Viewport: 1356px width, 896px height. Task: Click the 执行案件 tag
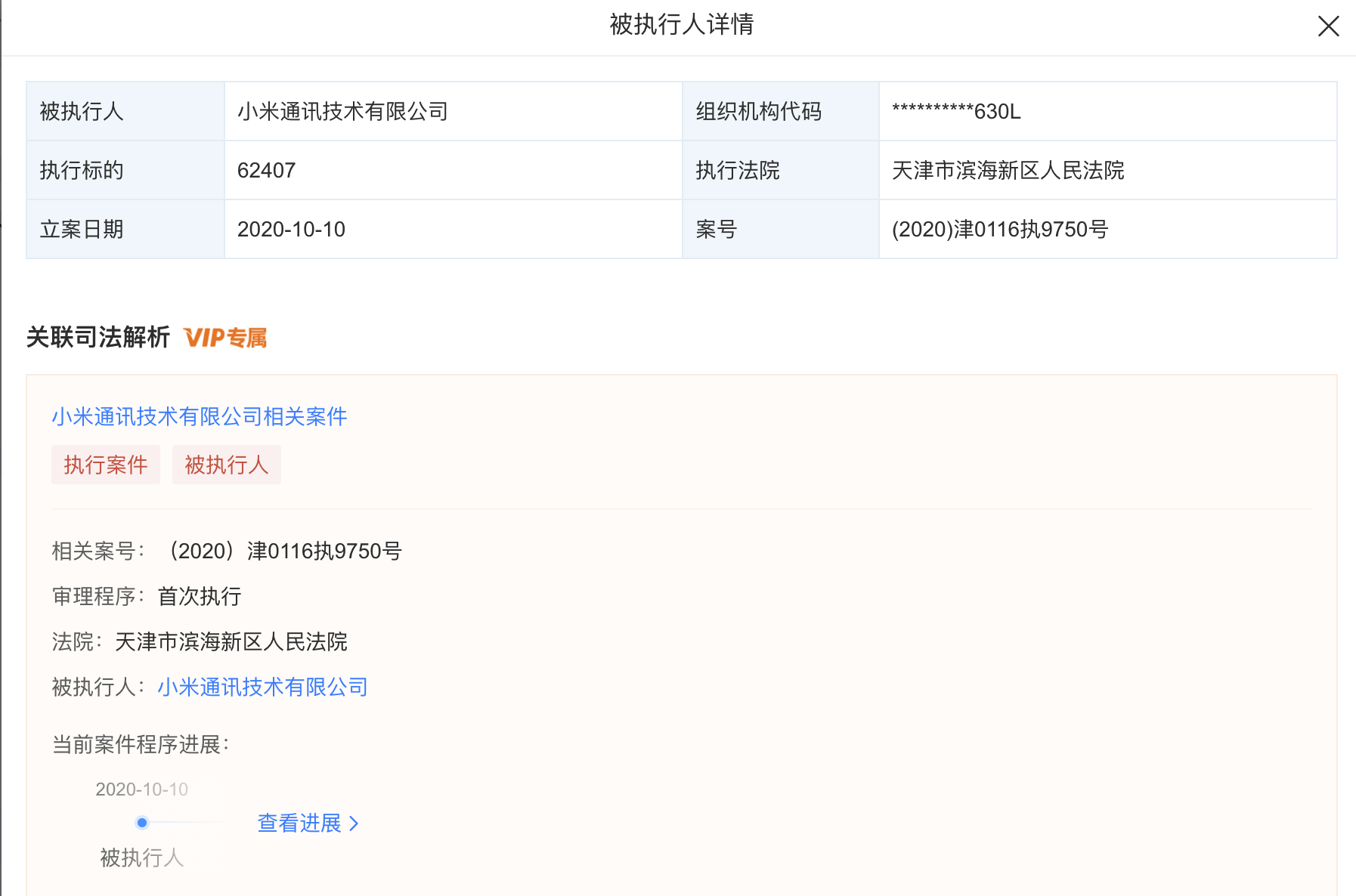click(x=106, y=465)
